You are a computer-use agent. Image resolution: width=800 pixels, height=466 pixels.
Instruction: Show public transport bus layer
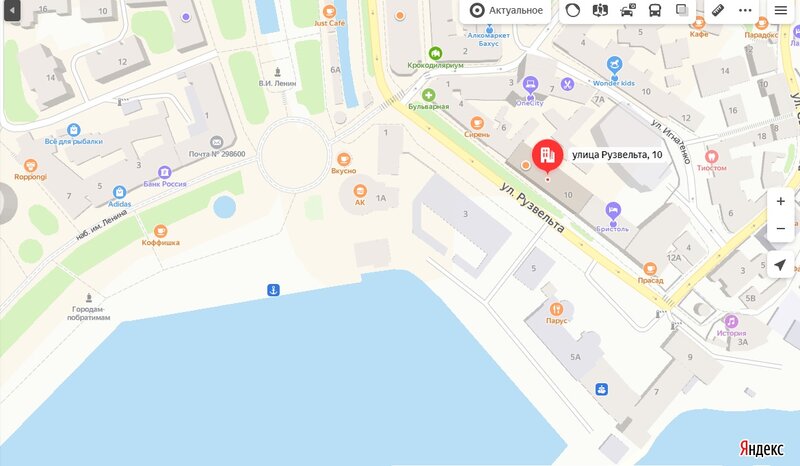[655, 11]
